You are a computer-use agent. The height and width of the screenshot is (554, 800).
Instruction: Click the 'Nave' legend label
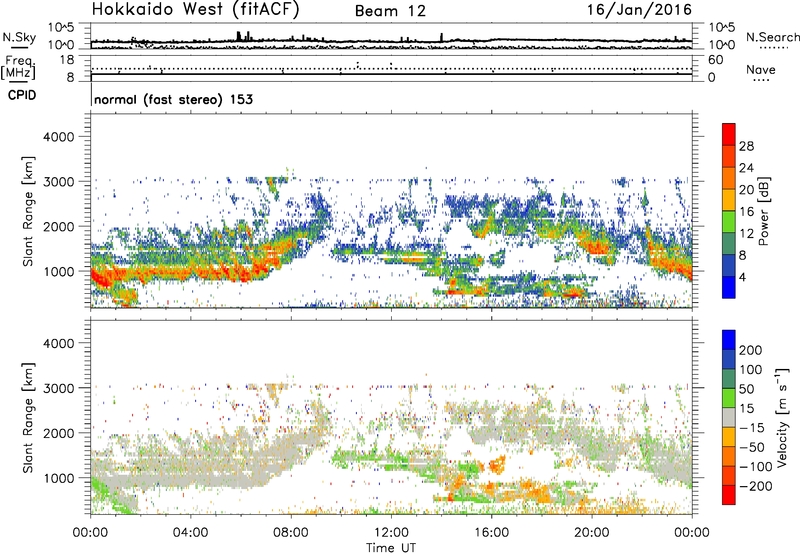coord(761,69)
